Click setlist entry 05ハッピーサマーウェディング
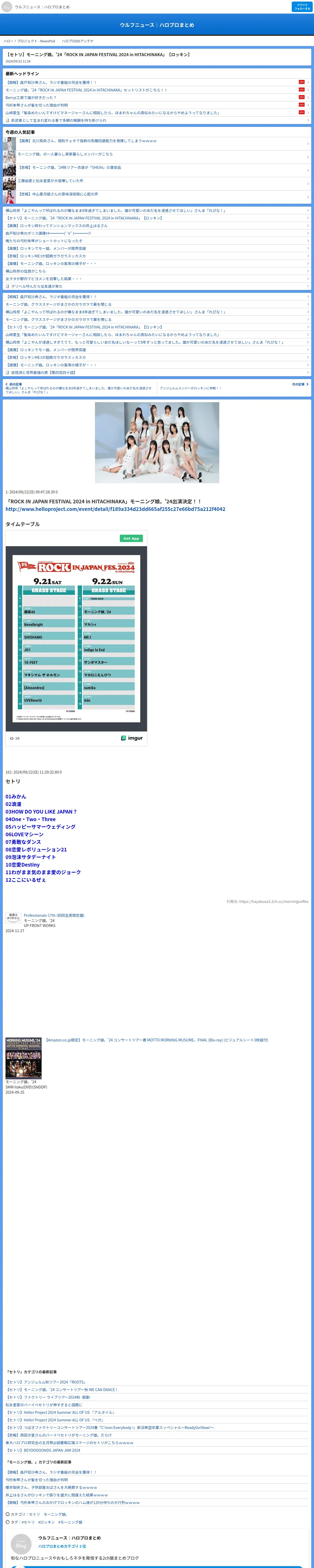The height and width of the screenshot is (1568, 314). [40, 827]
